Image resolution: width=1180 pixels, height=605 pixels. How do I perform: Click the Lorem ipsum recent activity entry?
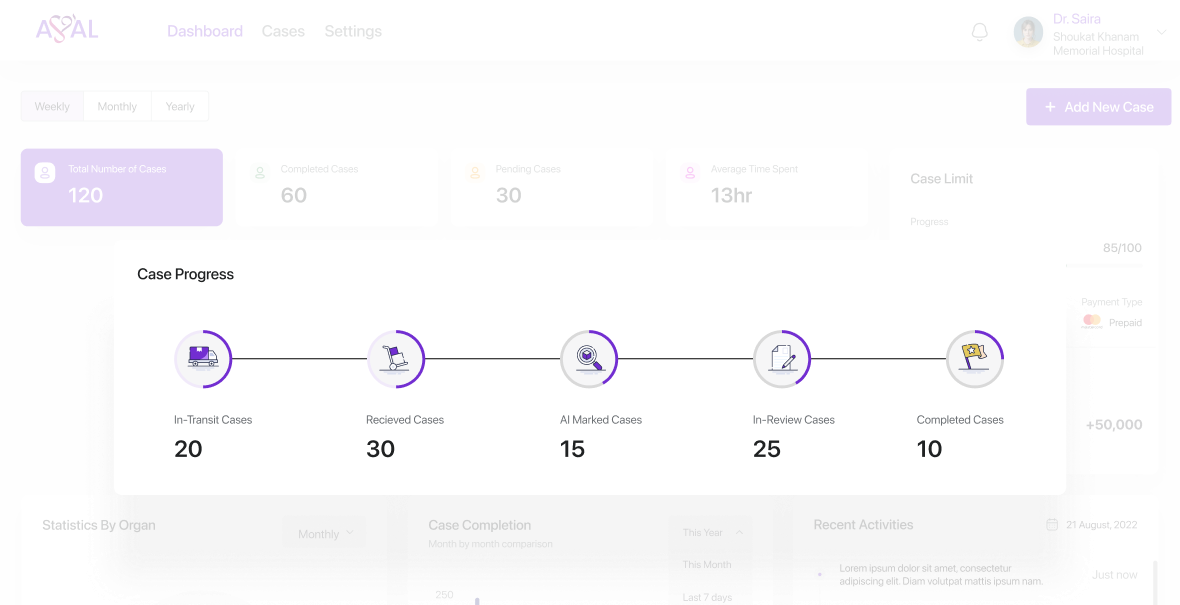(x=941, y=575)
